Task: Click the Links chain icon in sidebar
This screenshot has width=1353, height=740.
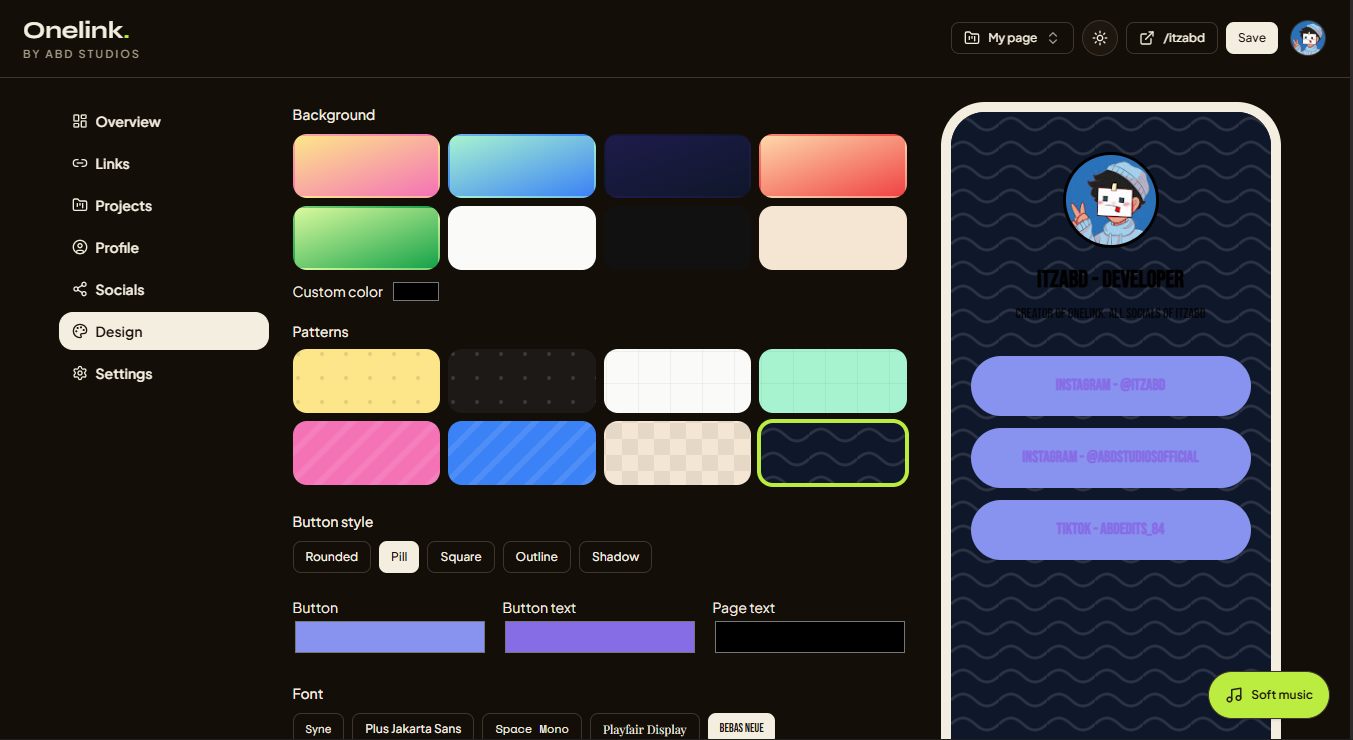Action: click(x=80, y=164)
